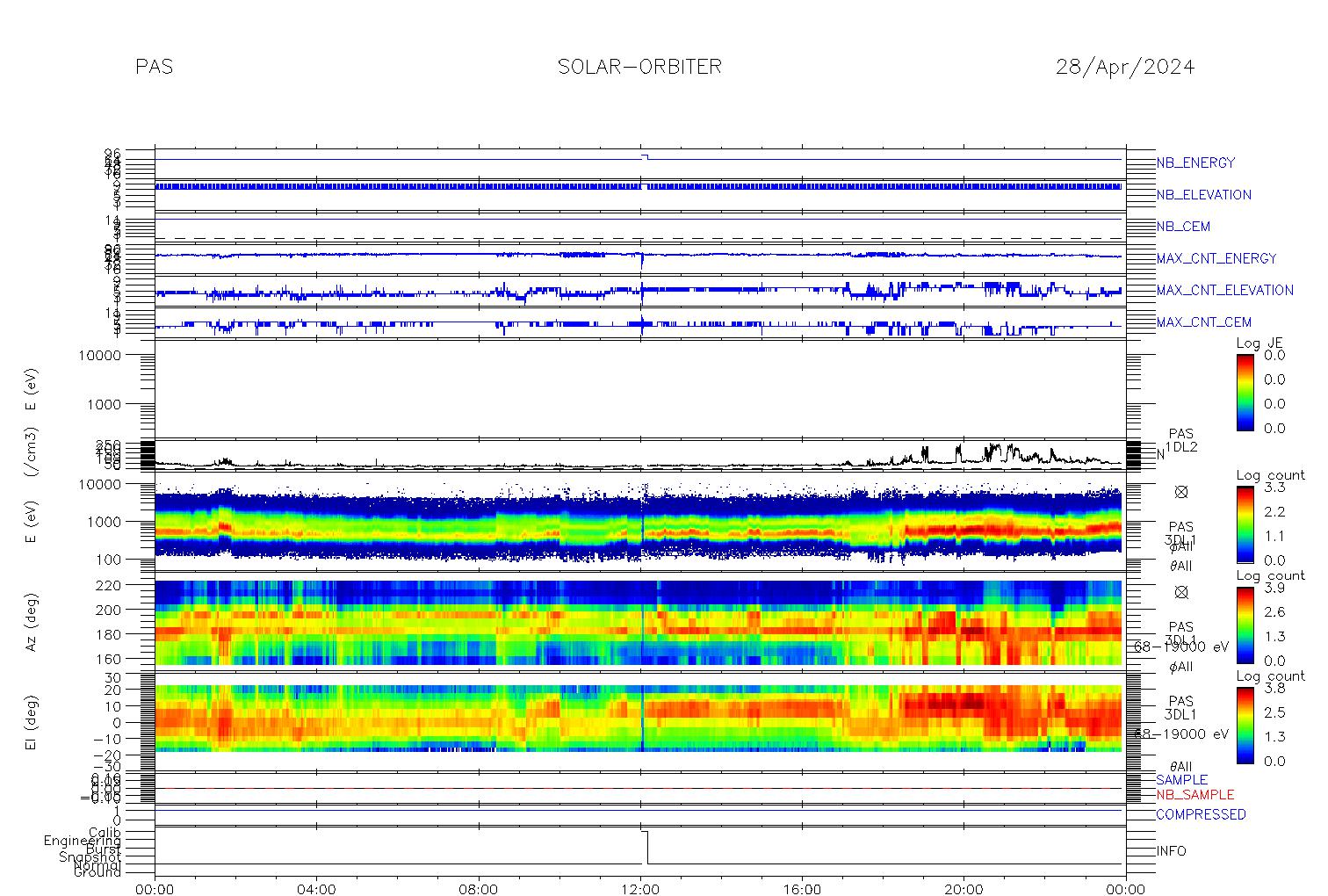The image size is (1328, 896).
Task: Click the 3.8 value on the color scale
Action: pos(1274,689)
